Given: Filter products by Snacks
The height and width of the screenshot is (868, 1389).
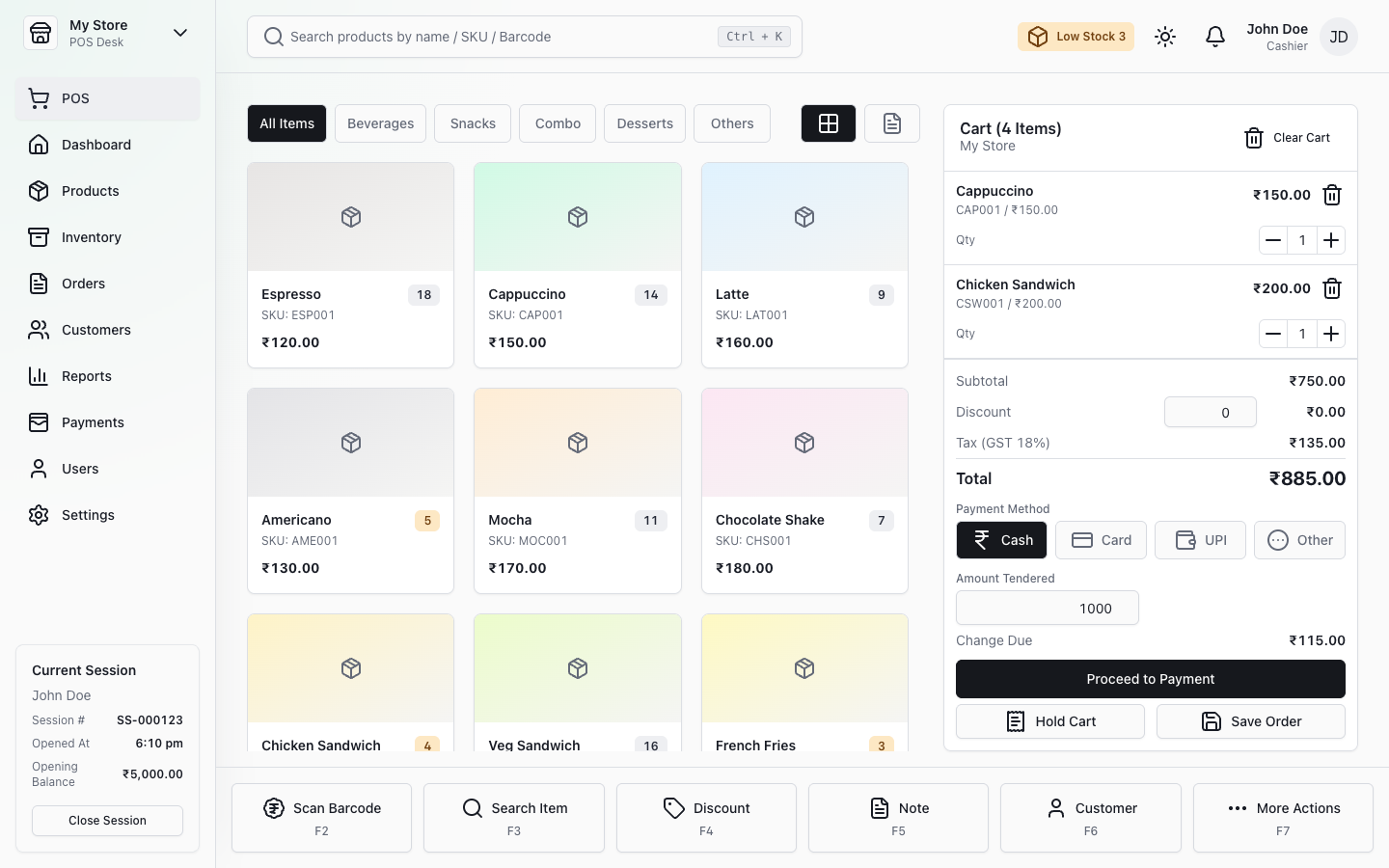Looking at the screenshot, I should tap(473, 123).
